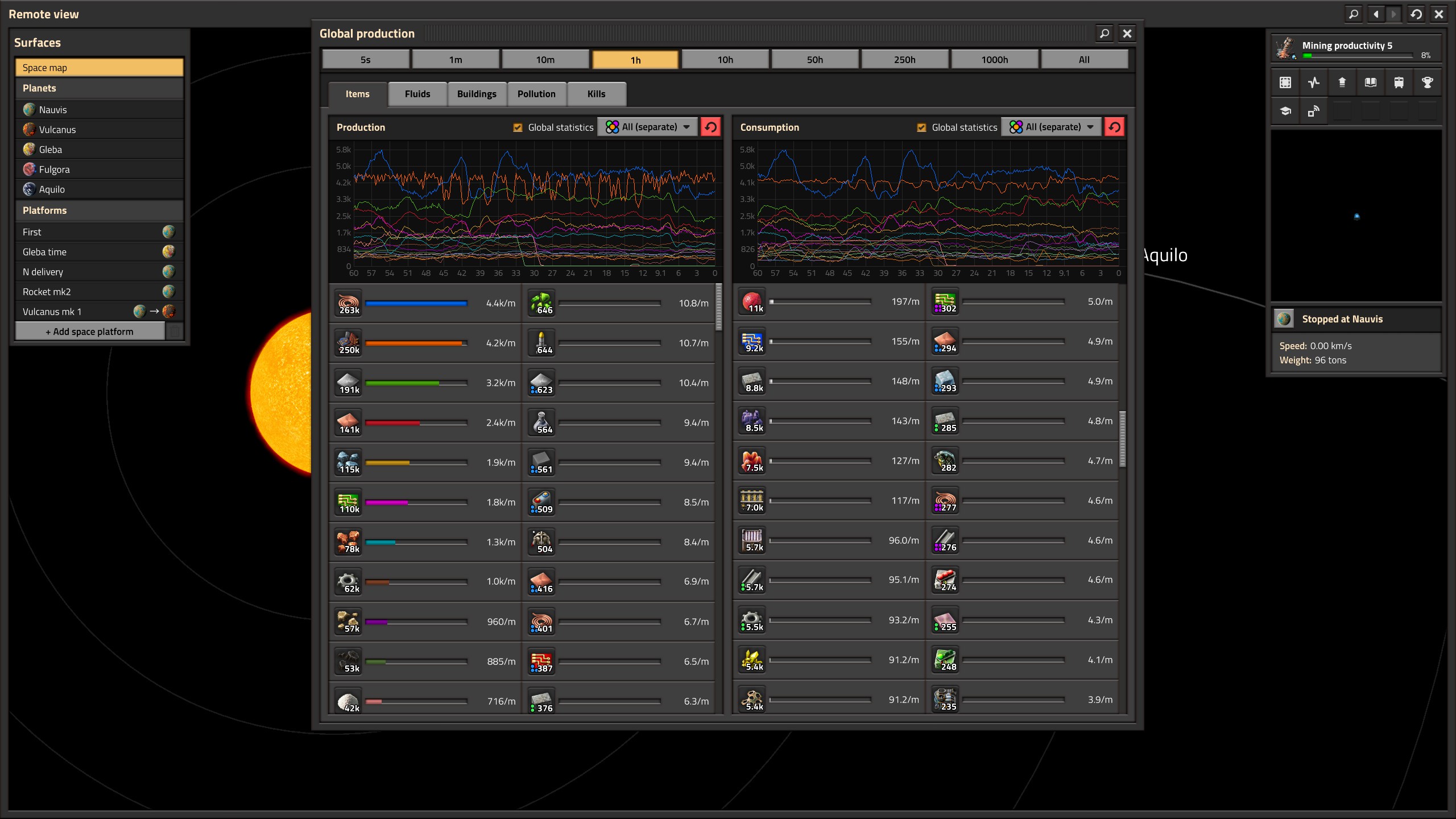1456x819 pixels.
Task: Click the production list scrollbar
Action: point(719,307)
